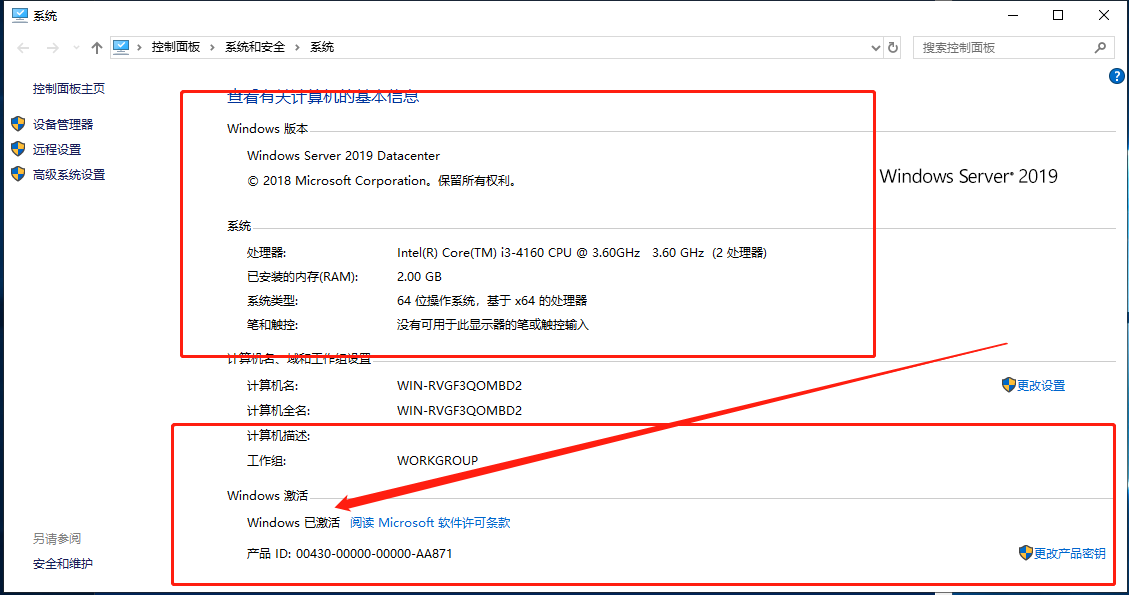
Task: Open 设备管理器 from the sidebar
Action: click(63, 125)
